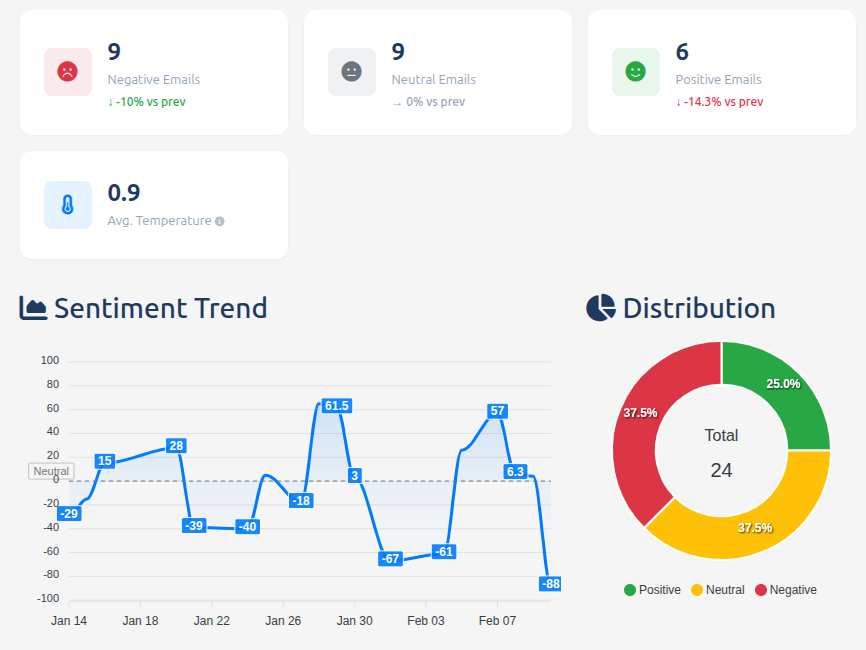
Task: Select the peak data point labeled 61.5
Action: point(336,406)
